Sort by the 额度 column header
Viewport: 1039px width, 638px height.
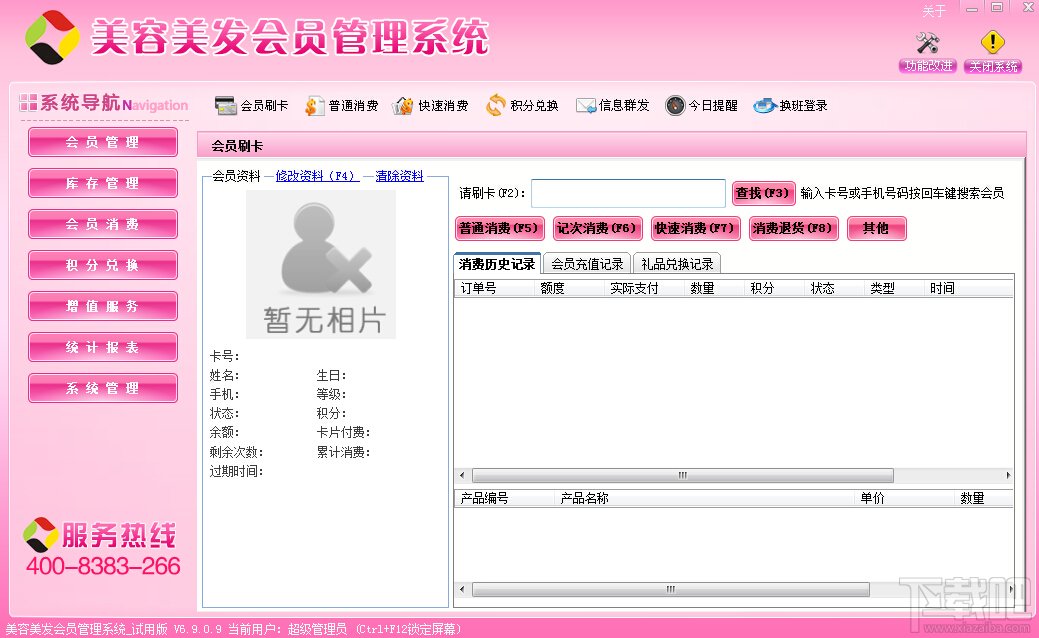point(569,288)
